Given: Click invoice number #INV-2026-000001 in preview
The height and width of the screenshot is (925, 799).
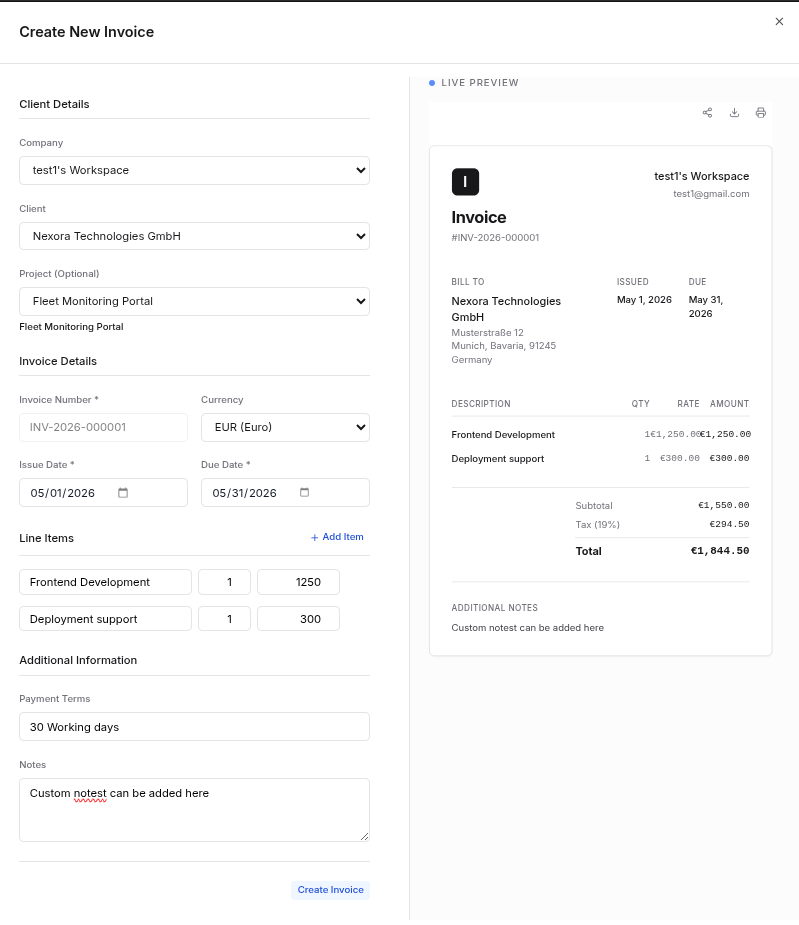Looking at the screenshot, I should (495, 238).
